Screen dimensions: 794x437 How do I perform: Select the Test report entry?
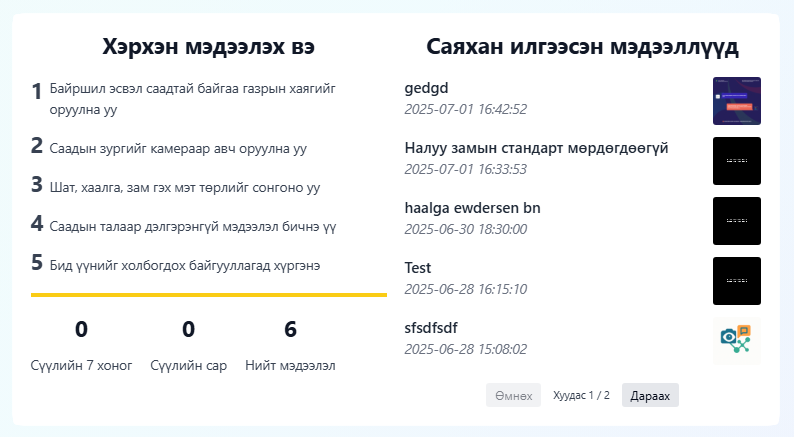418,268
